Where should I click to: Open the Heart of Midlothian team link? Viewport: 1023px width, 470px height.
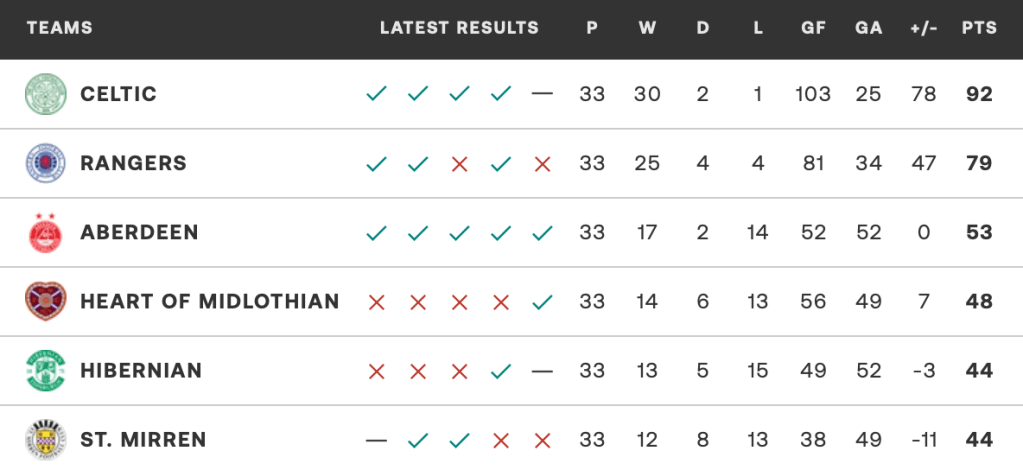(x=209, y=301)
